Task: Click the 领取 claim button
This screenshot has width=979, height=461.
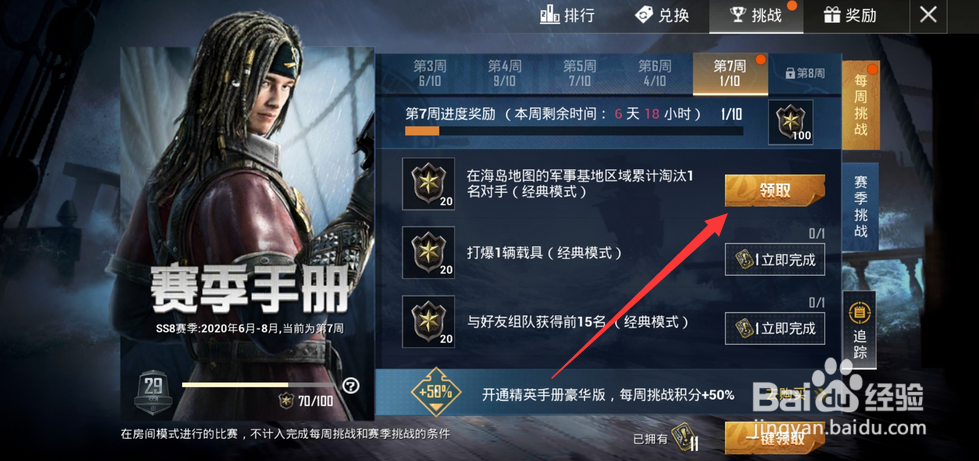Action: pyautogui.click(x=774, y=191)
